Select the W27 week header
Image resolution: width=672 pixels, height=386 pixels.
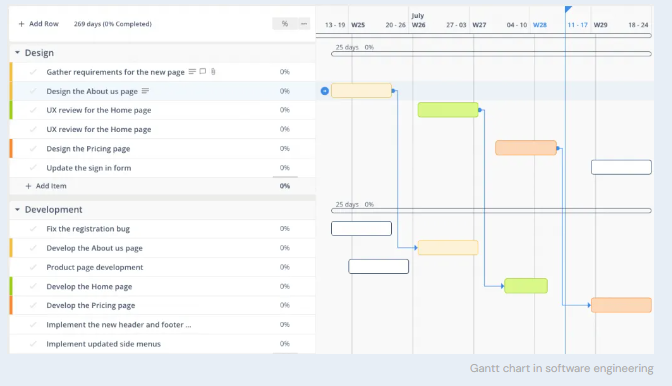tap(479, 25)
